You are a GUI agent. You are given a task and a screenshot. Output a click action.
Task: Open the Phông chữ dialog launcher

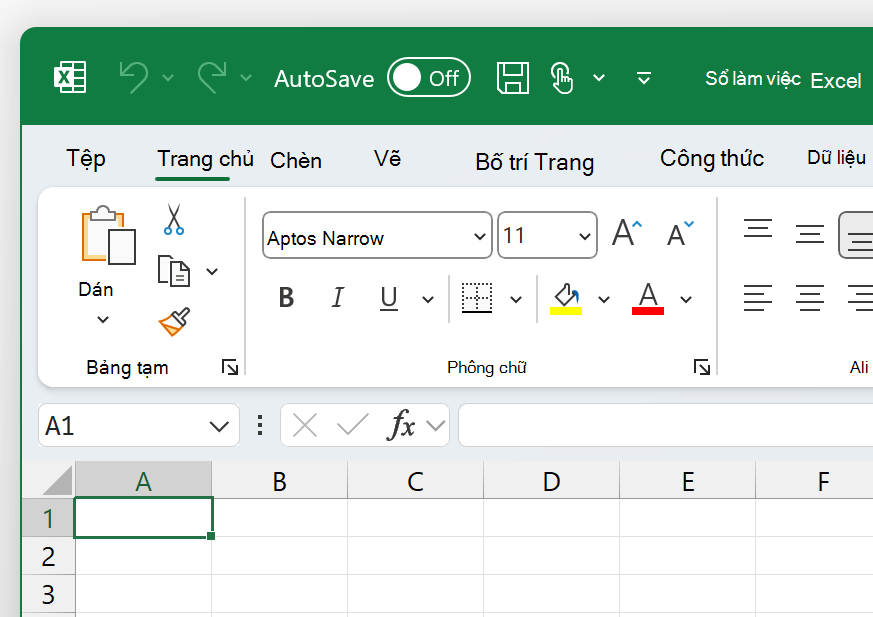pyautogui.click(x=702, y=367)
